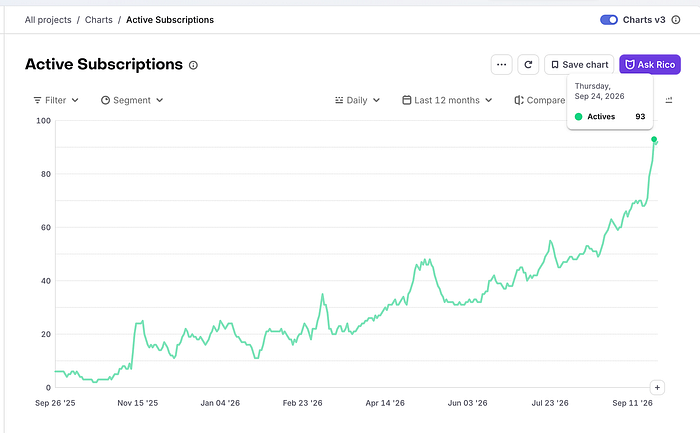Toggle the Charts v3 switch
Image resolution: width=700 pixels, height=433 pixels.
[608, 20]
